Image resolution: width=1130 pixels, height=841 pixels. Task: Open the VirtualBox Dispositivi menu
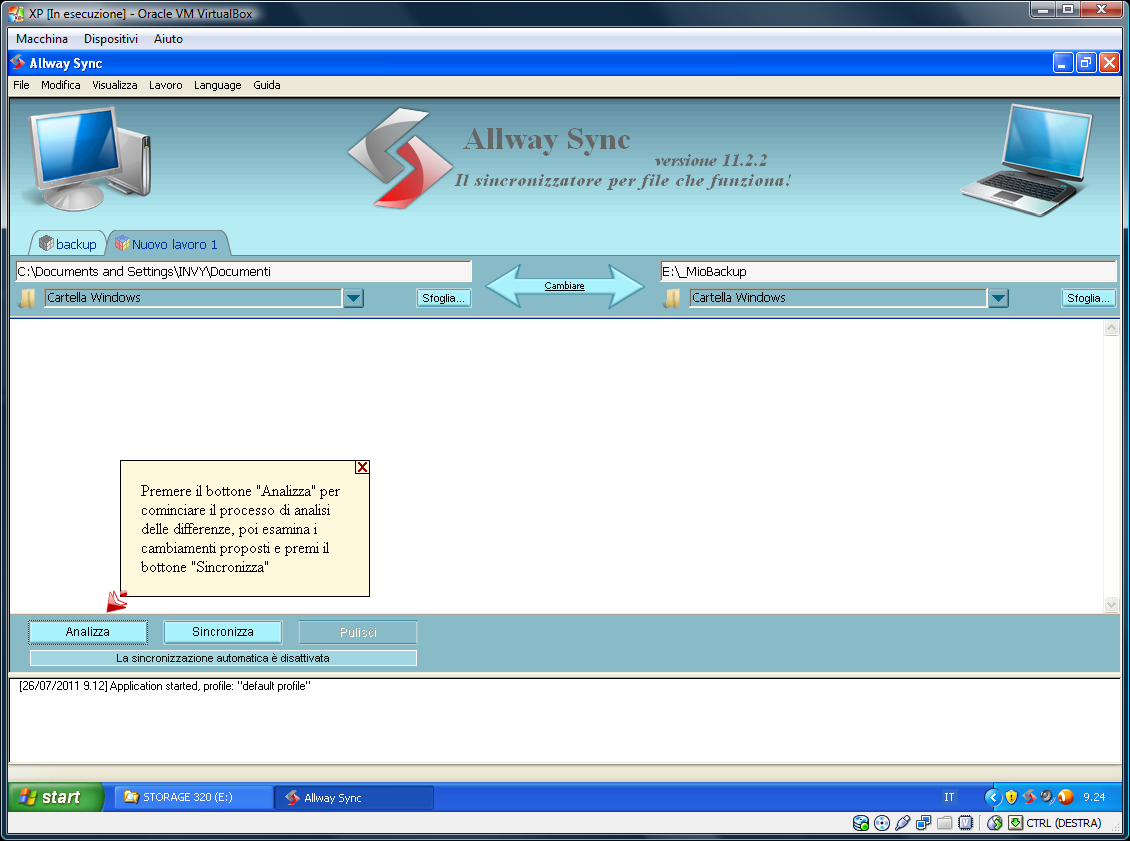click(111, 39)
